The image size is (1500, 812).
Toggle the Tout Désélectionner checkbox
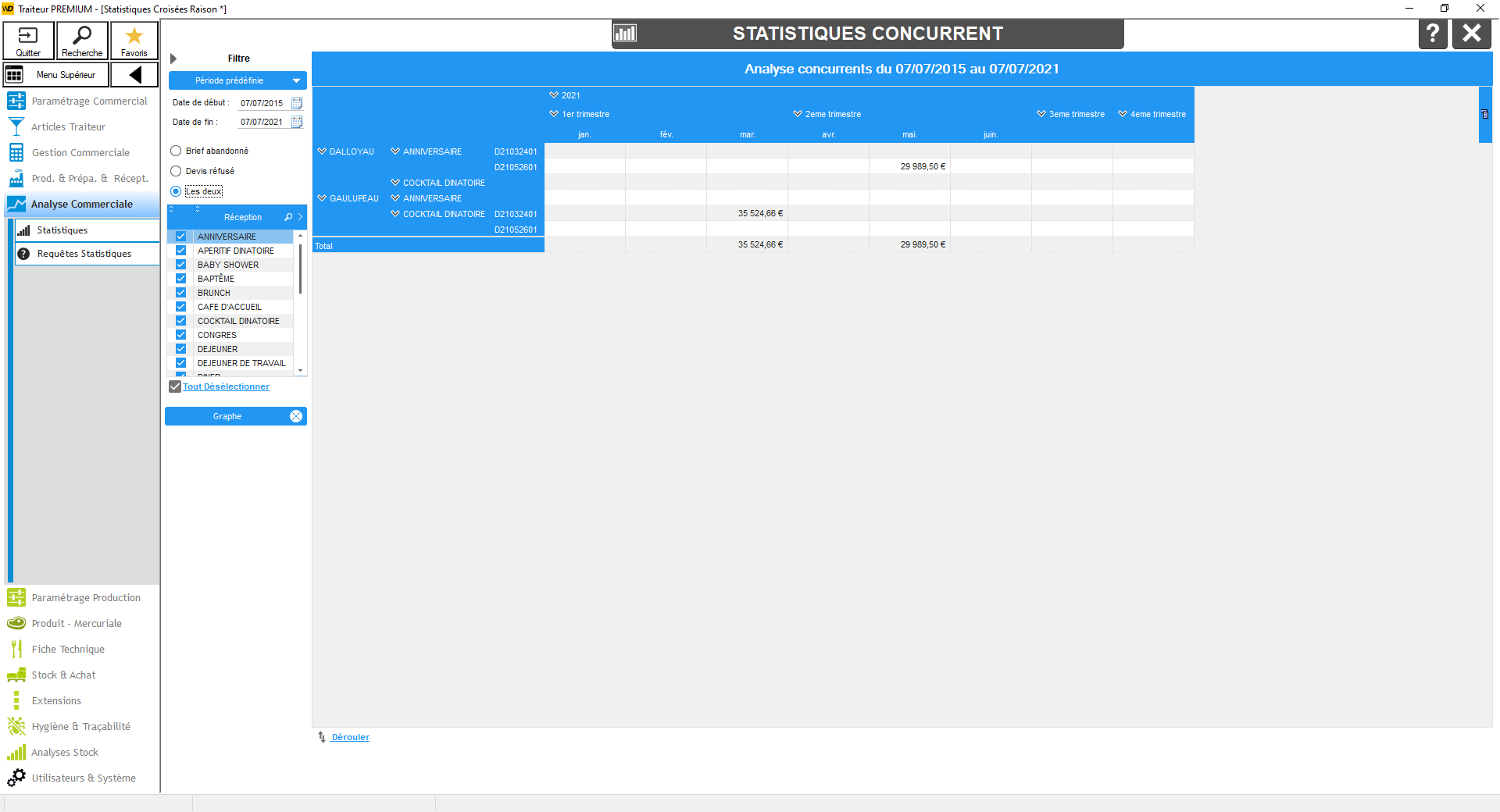[x=175, y=386]
